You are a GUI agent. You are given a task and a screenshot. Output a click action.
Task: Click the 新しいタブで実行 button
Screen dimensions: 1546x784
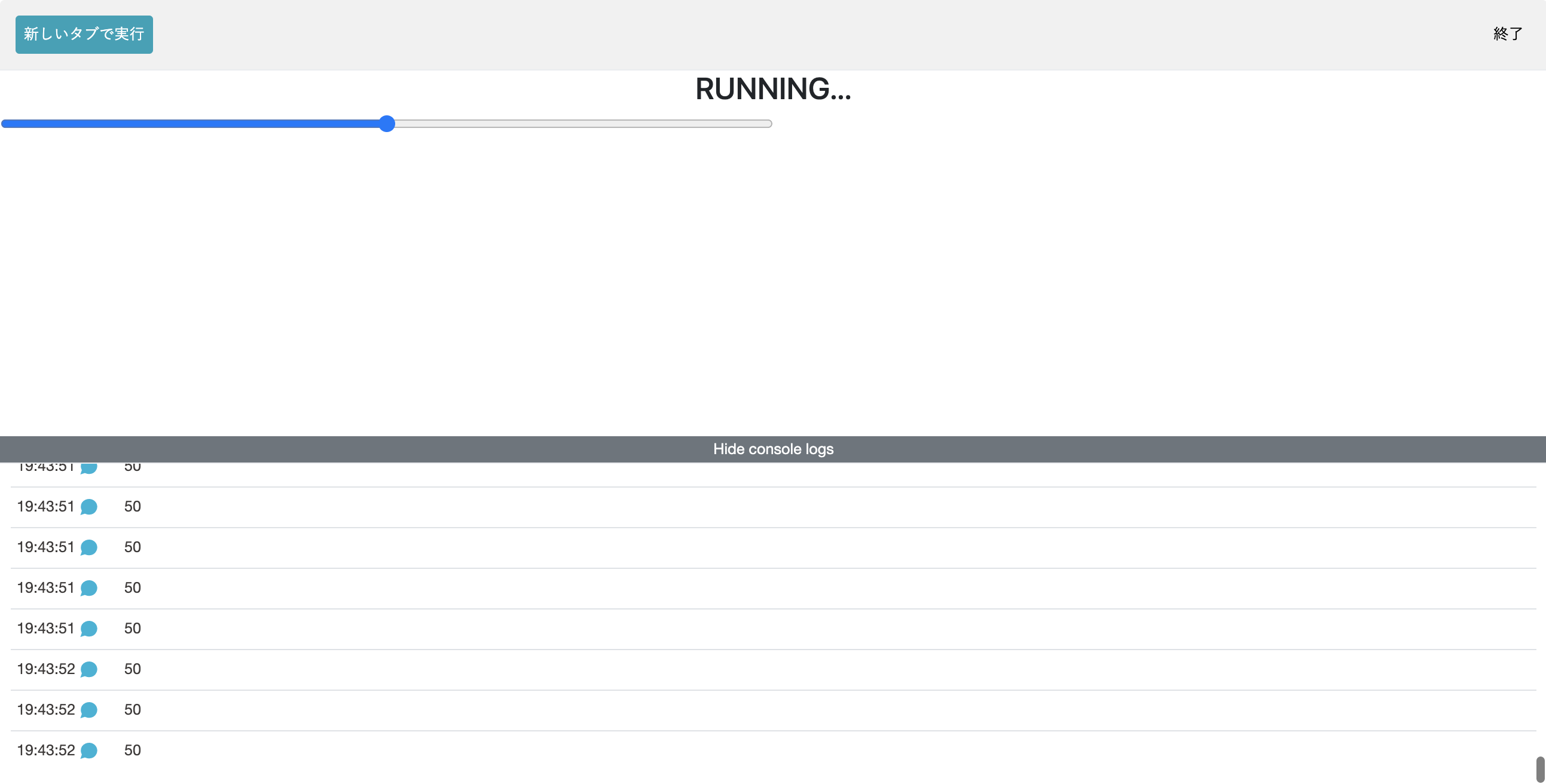[84, 34]
